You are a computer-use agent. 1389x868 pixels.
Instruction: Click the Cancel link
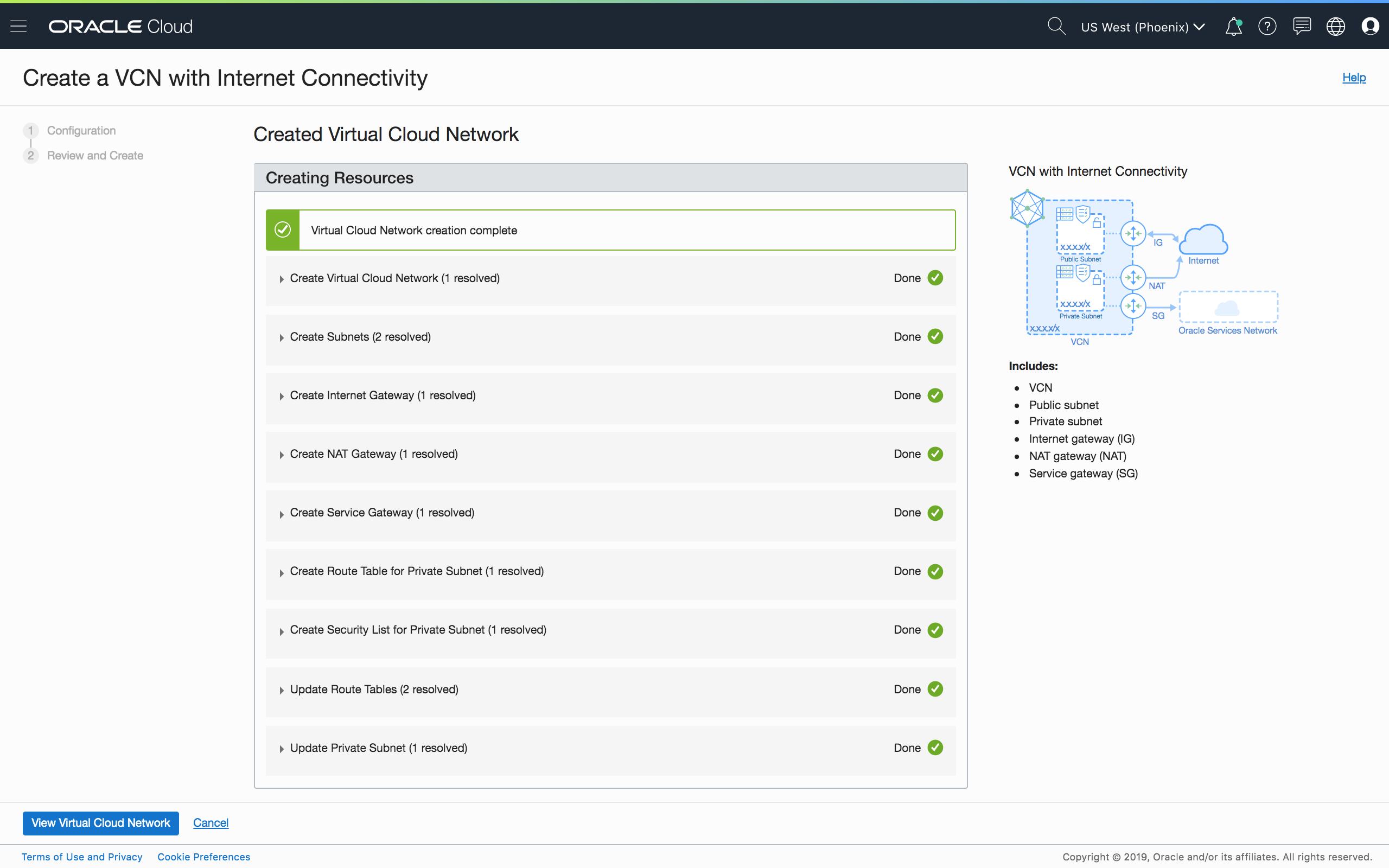211,822
